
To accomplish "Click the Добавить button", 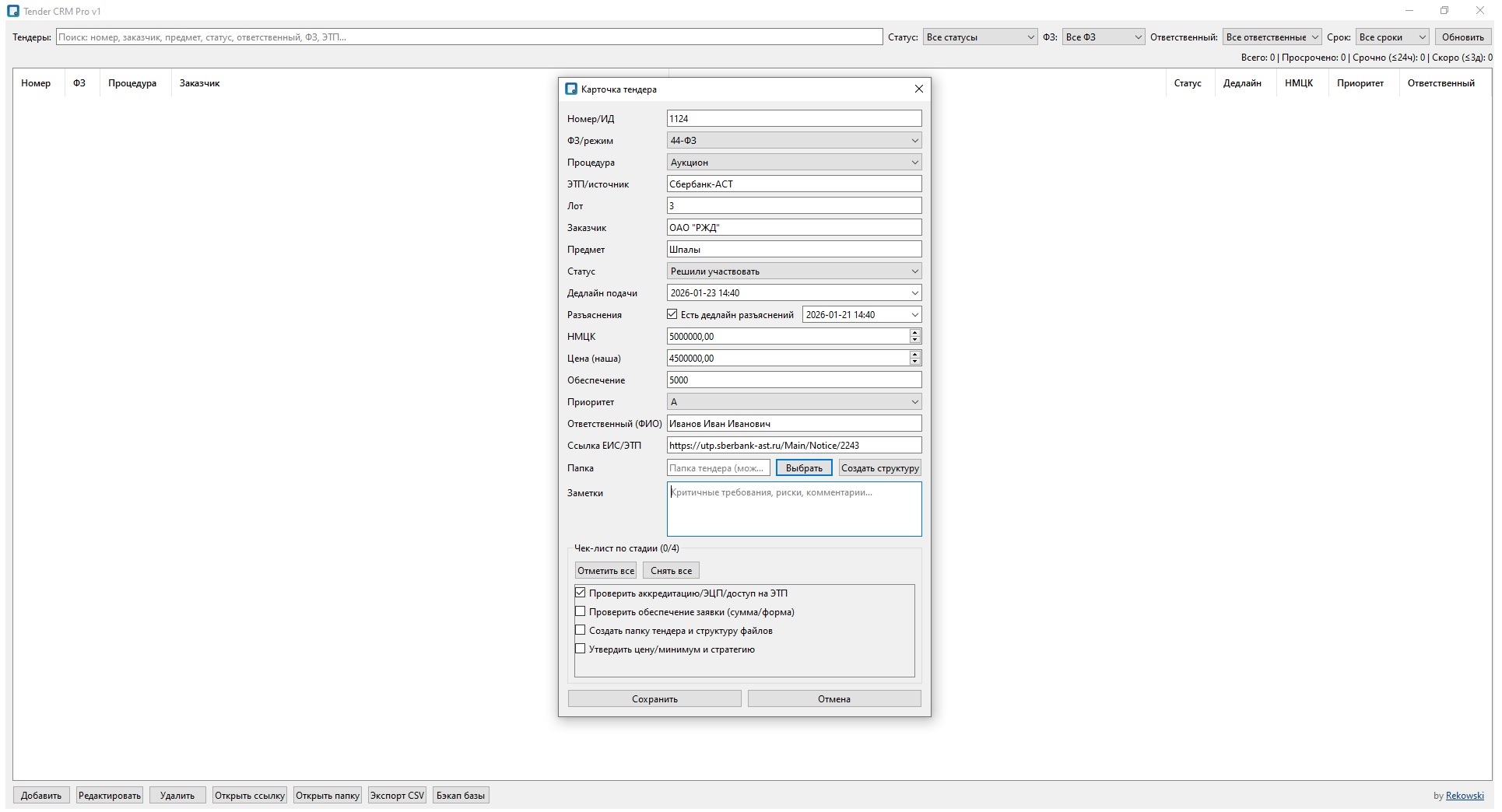I will coord(41,796).
